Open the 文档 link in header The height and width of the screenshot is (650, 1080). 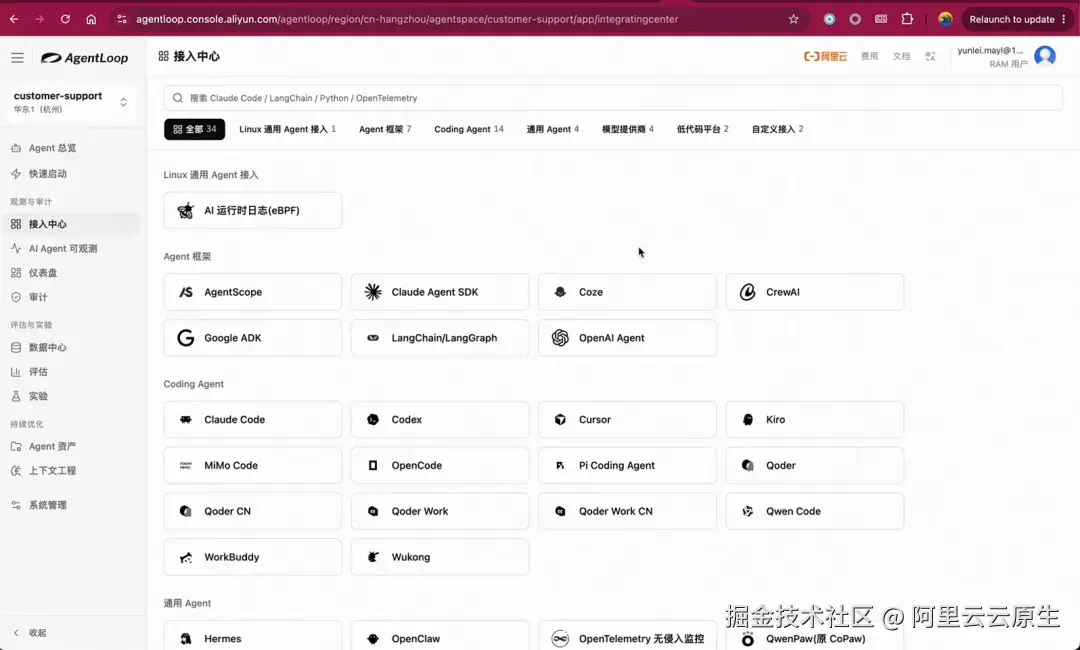click(901, 56)
